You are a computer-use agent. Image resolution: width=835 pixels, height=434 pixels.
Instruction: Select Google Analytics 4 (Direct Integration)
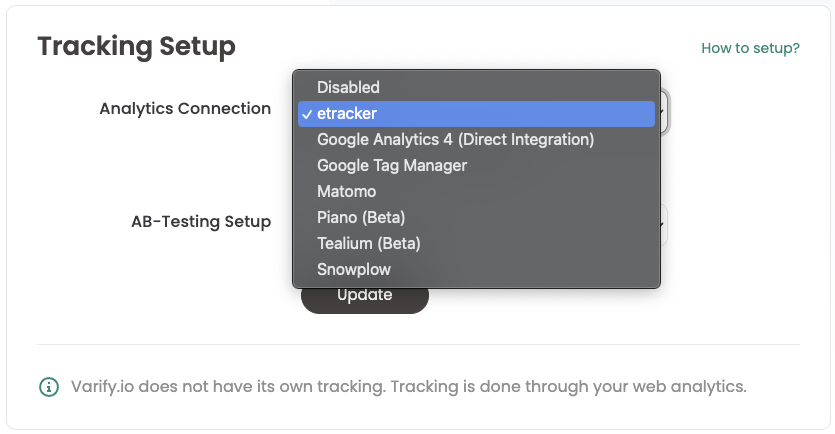tap(476, 140)
